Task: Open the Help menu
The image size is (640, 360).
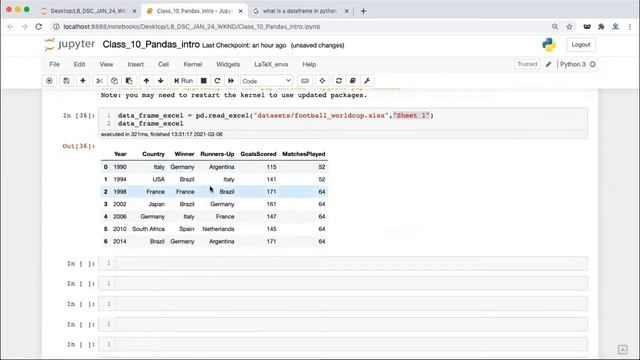Action: coord(309,64)
